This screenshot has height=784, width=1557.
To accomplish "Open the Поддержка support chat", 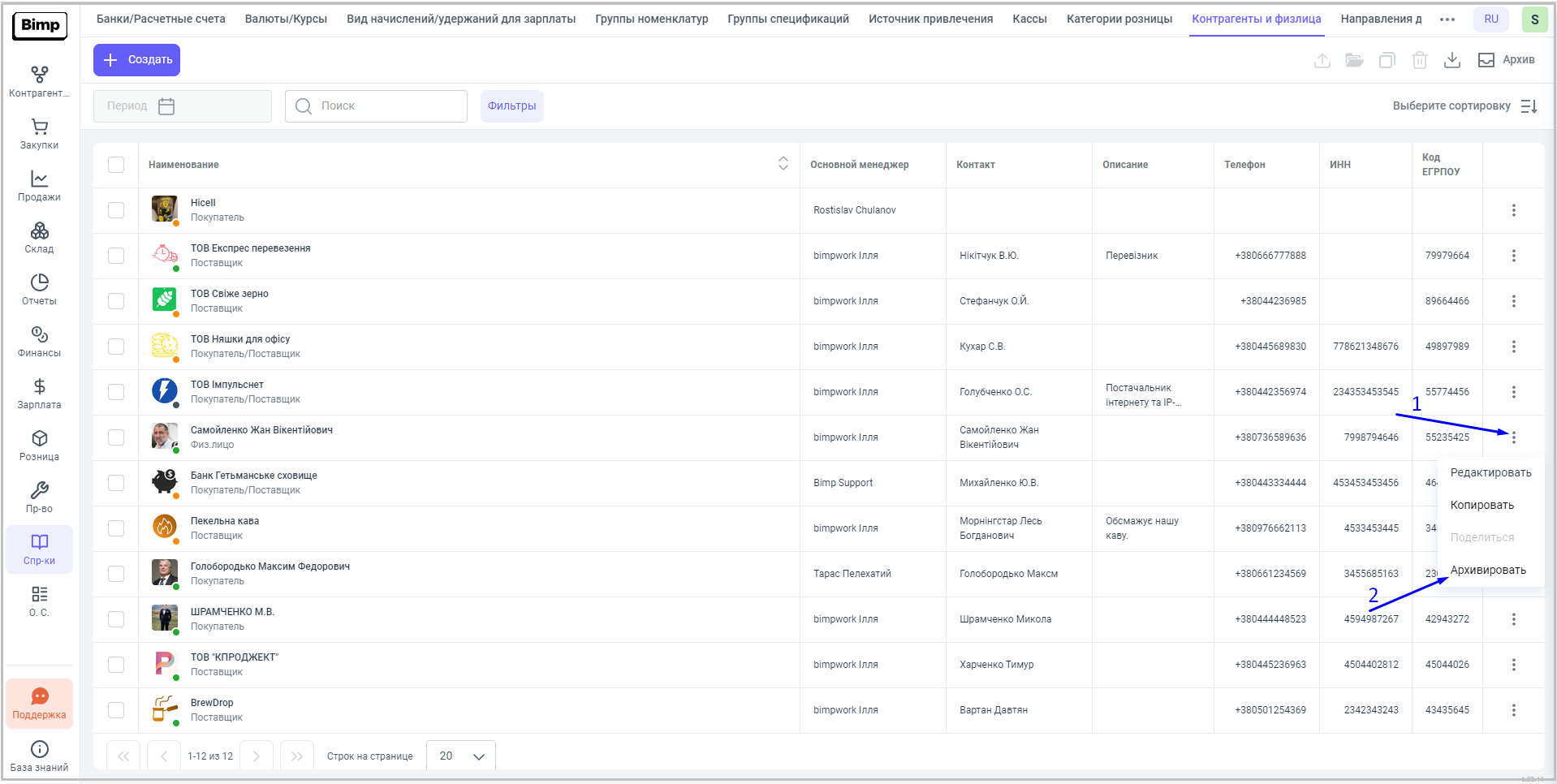I will (x=39, y=704).
